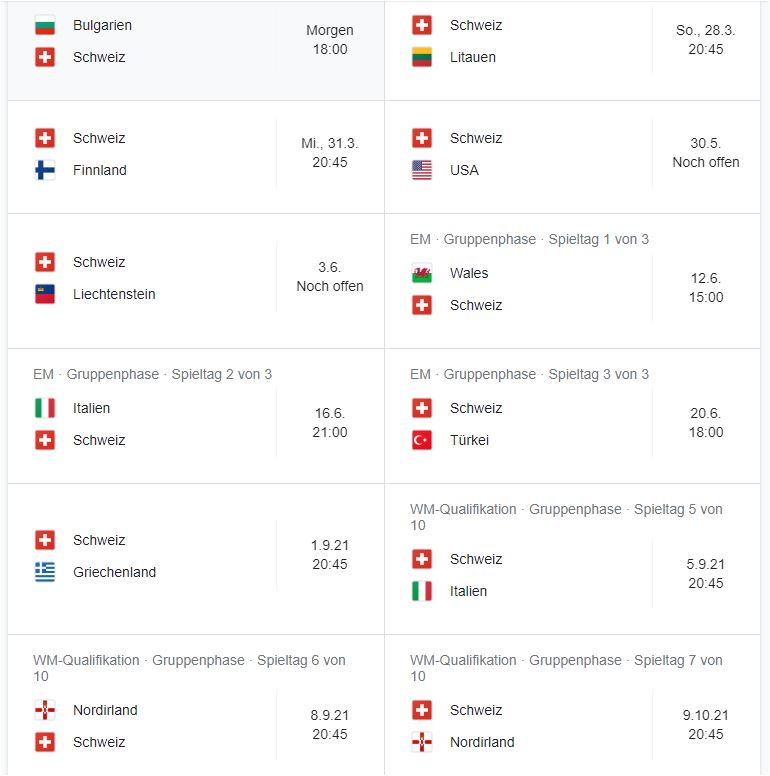The height and width of the screenshot is (776, 770).
Task: Select the Liechtenstein flag icon
Action: (45, 294)
